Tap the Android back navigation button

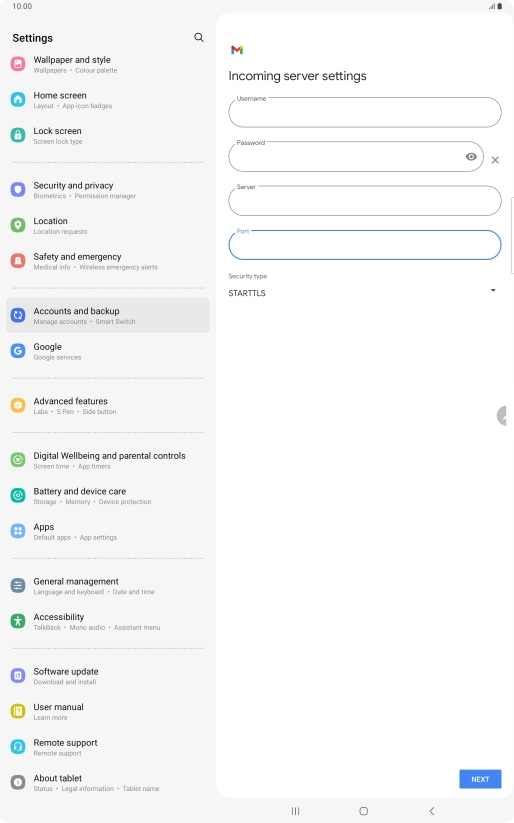[x=432, y=811]
